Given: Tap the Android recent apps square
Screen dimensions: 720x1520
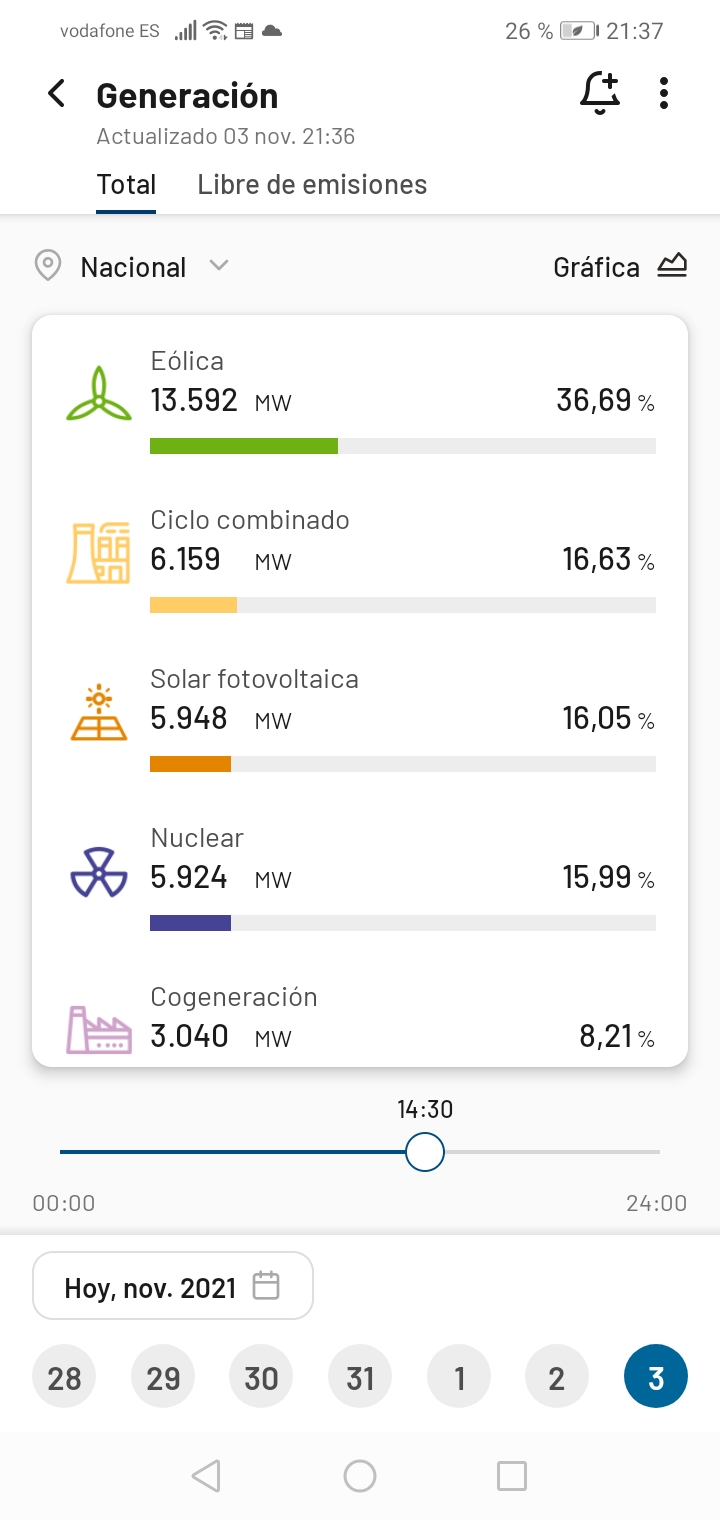Looking at the screenshot, I should [512, 1476].
